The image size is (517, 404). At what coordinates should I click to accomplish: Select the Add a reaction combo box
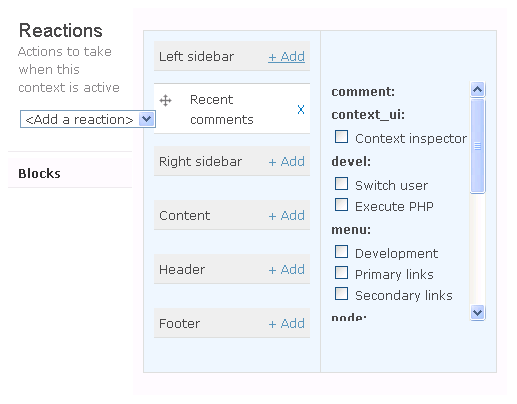(88, 119)
